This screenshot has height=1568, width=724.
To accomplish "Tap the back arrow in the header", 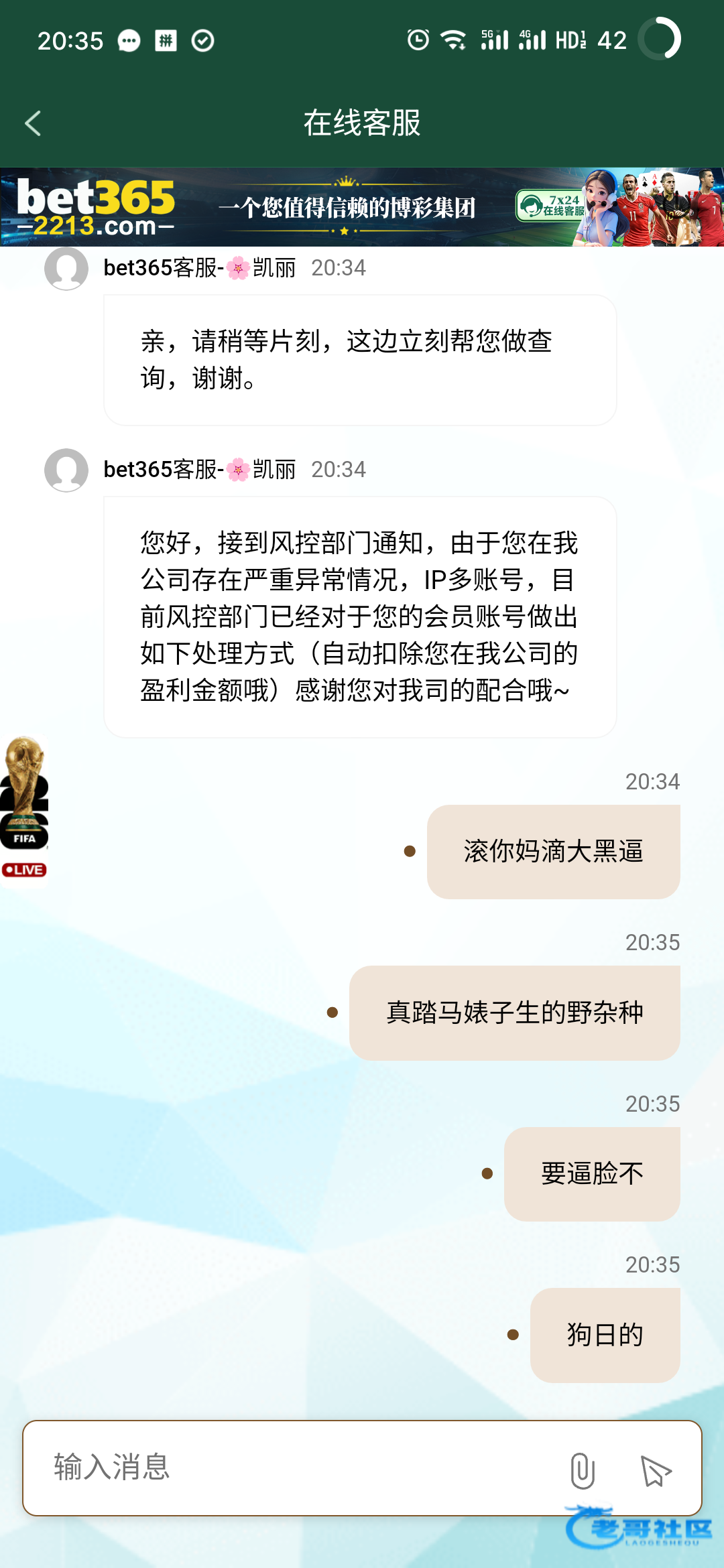I will [33, 123].
